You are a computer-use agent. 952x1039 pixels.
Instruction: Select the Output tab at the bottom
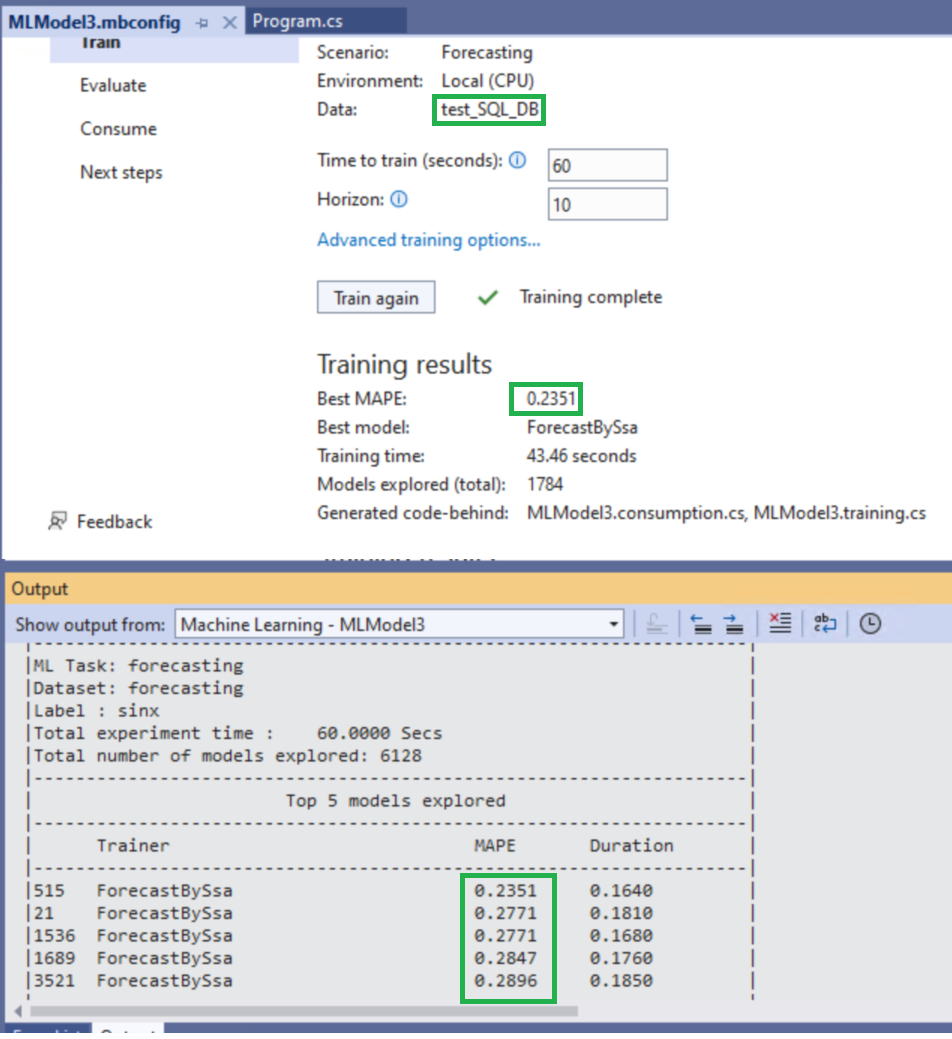click(x=128, y=1032)
